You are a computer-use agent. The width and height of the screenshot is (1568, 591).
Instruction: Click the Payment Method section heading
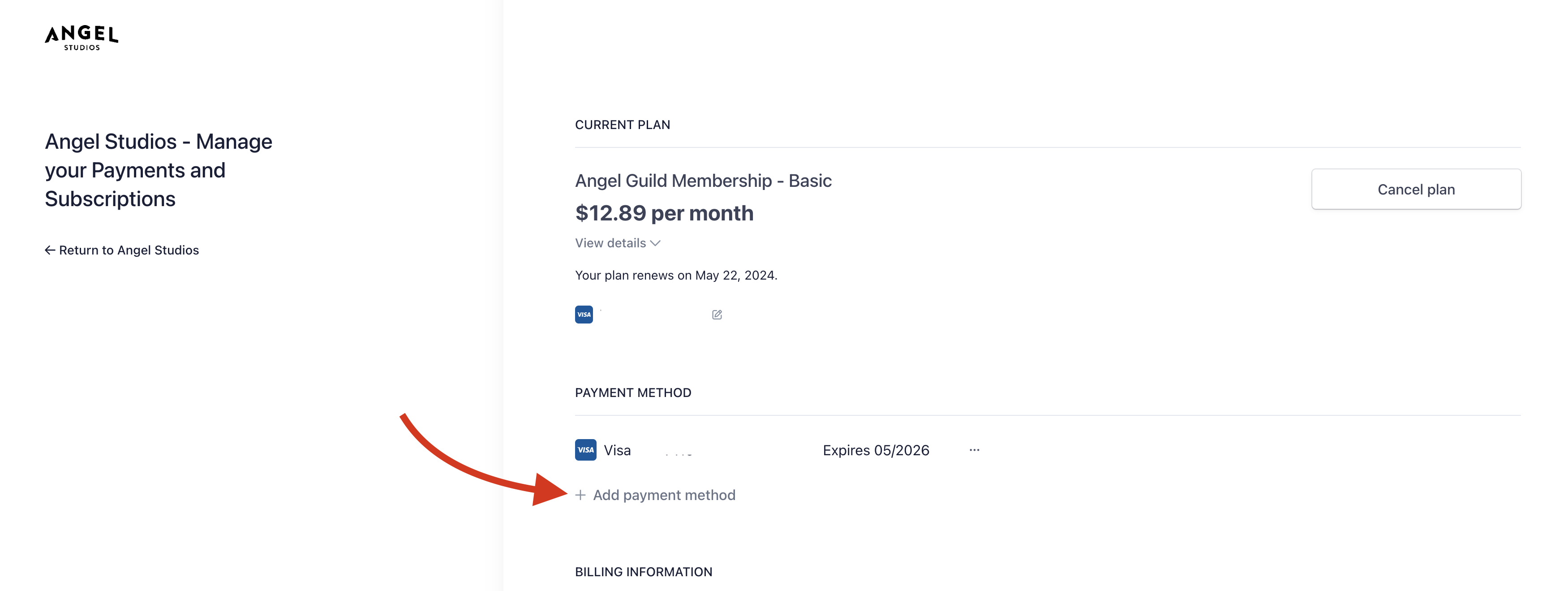632,393
